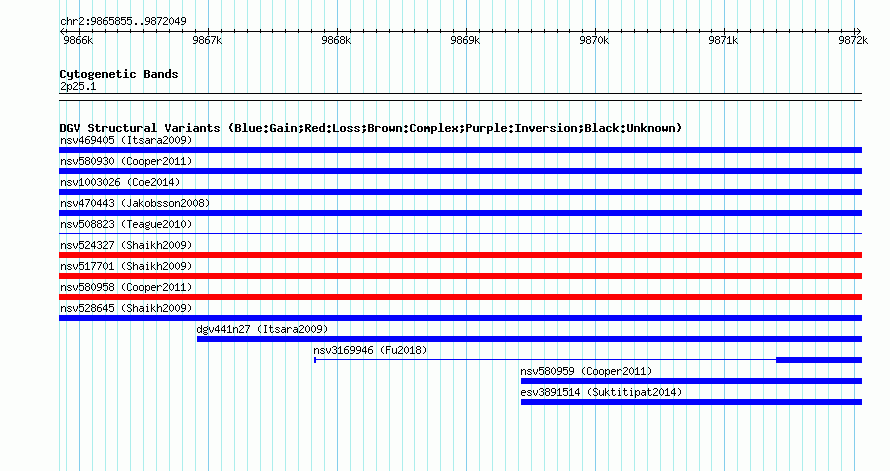Image resolution: width=890 pixels, height=471 pixels.
Task: Open the nsv524327 (Shaikh2009) label
Action: (x=126, y=245)
